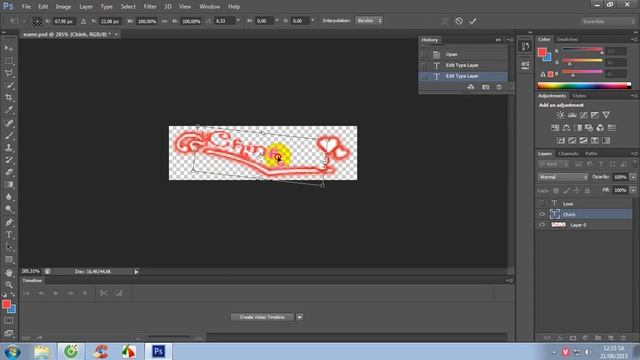
Task: Open the Filter menu
Action: 150,7
